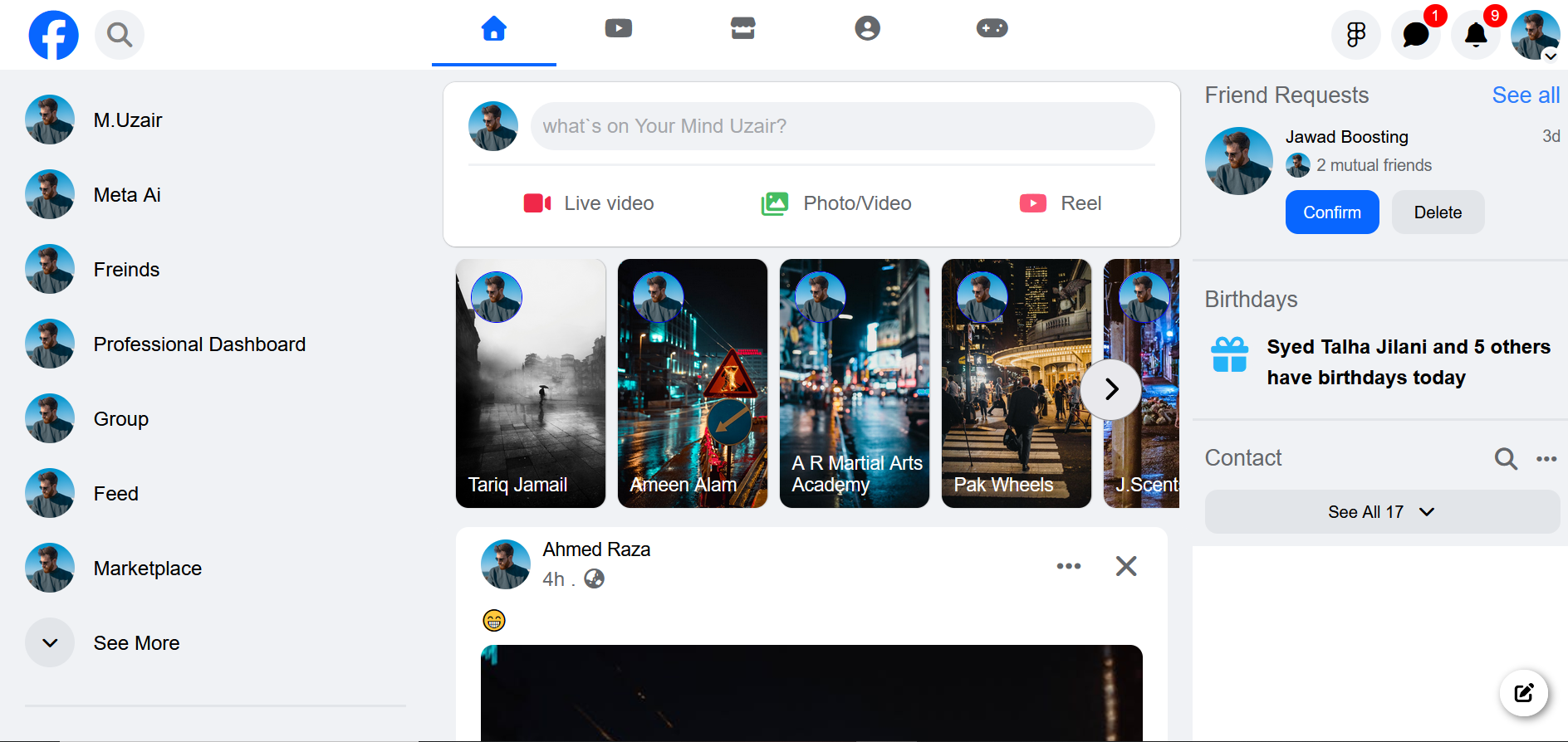Click the Facebook logo
Viewport: 1568px width, 742px height.
pos(54,35)
